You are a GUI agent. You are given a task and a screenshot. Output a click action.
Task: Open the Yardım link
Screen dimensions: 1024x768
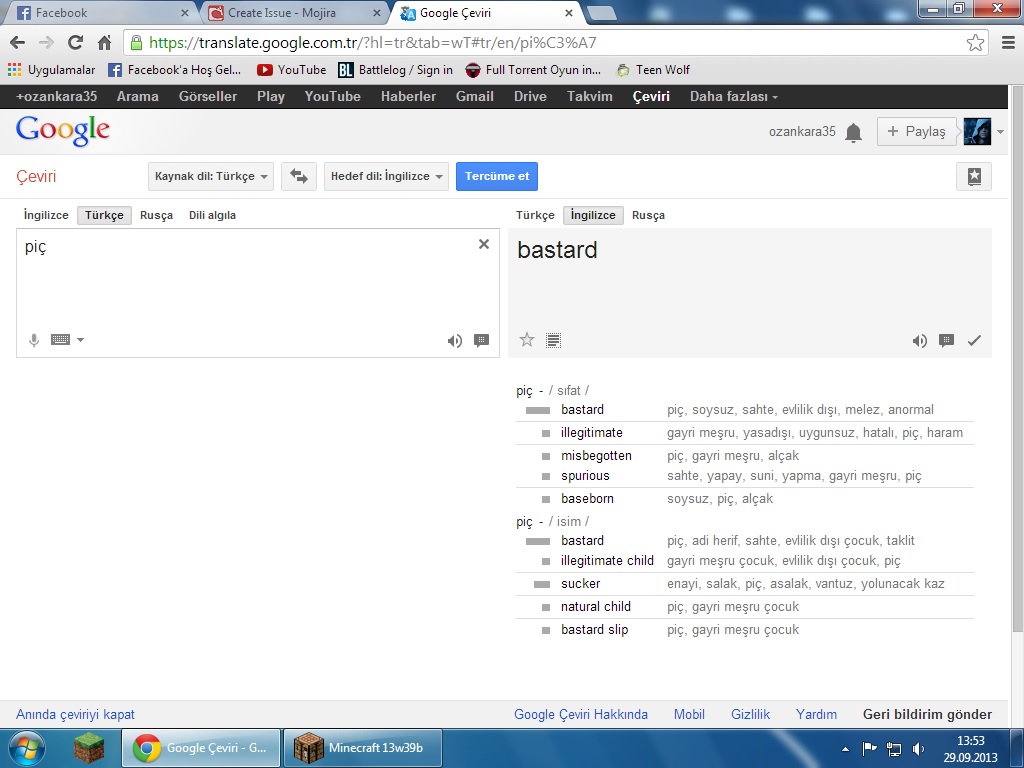click(816, 714)
